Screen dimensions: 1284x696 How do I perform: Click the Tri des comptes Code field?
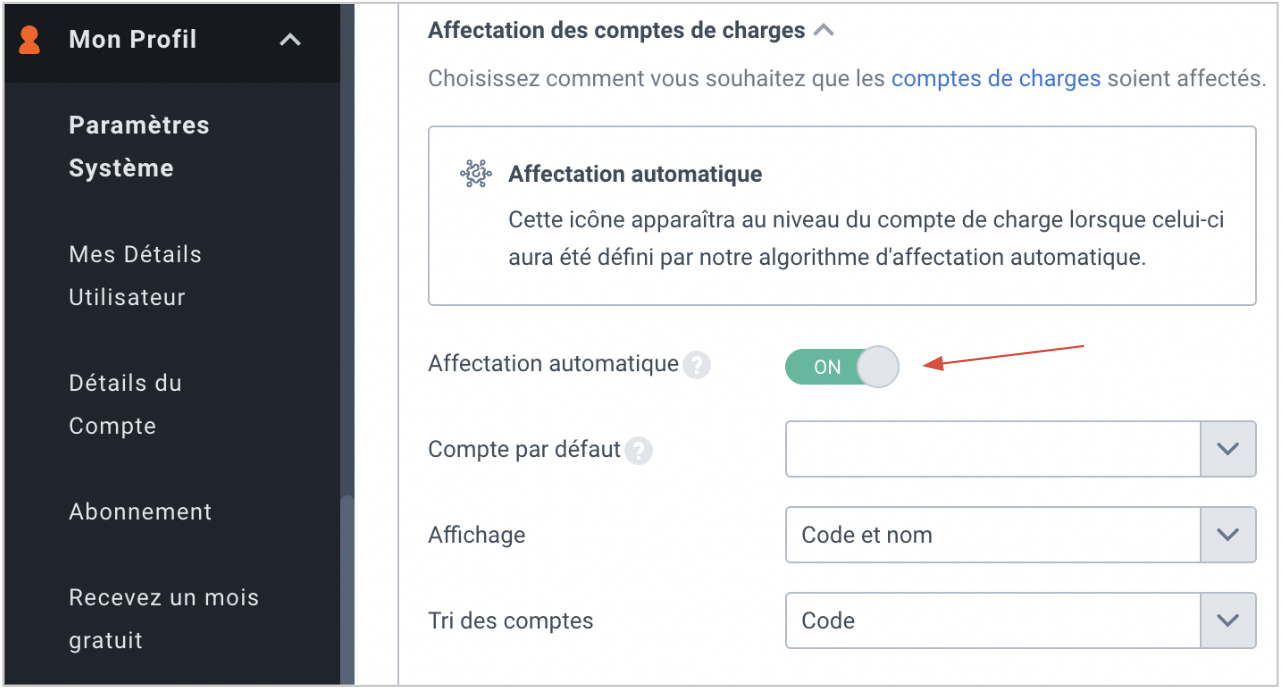point(993,621)
